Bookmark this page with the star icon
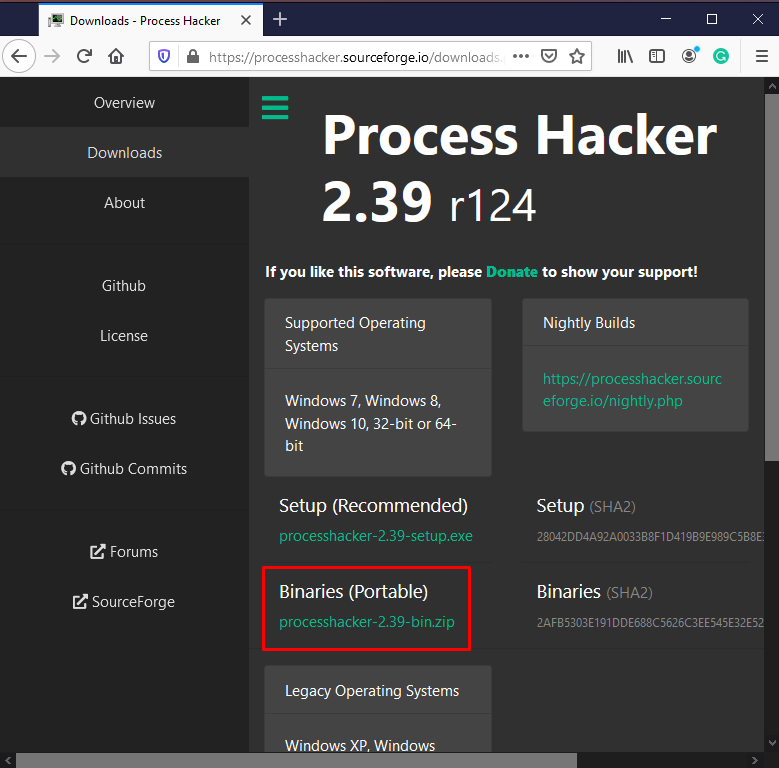This screenshot has width=779, height=768. [x=577, y=56]
